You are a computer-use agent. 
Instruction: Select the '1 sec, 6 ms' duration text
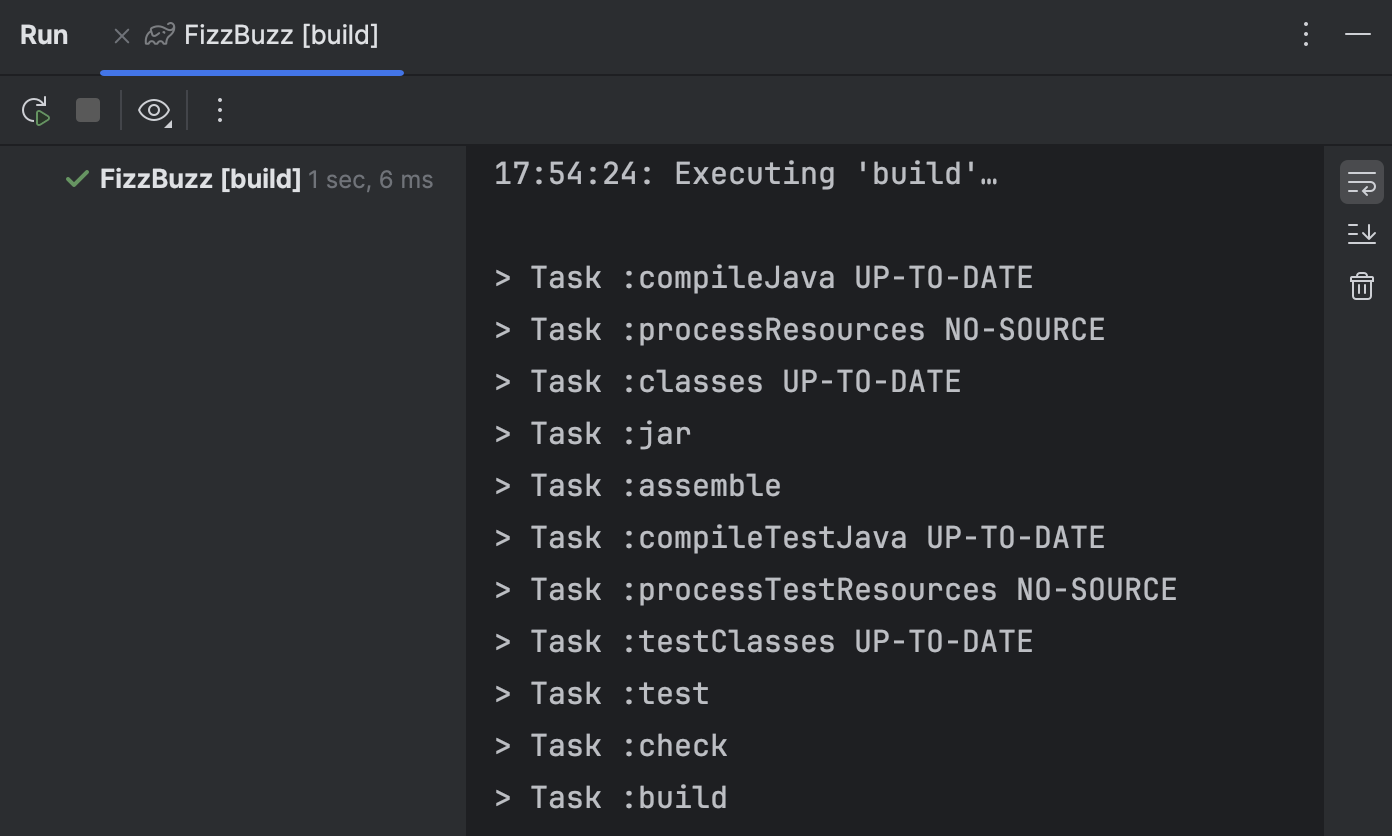pyautogui.click(x=370, y=179)
